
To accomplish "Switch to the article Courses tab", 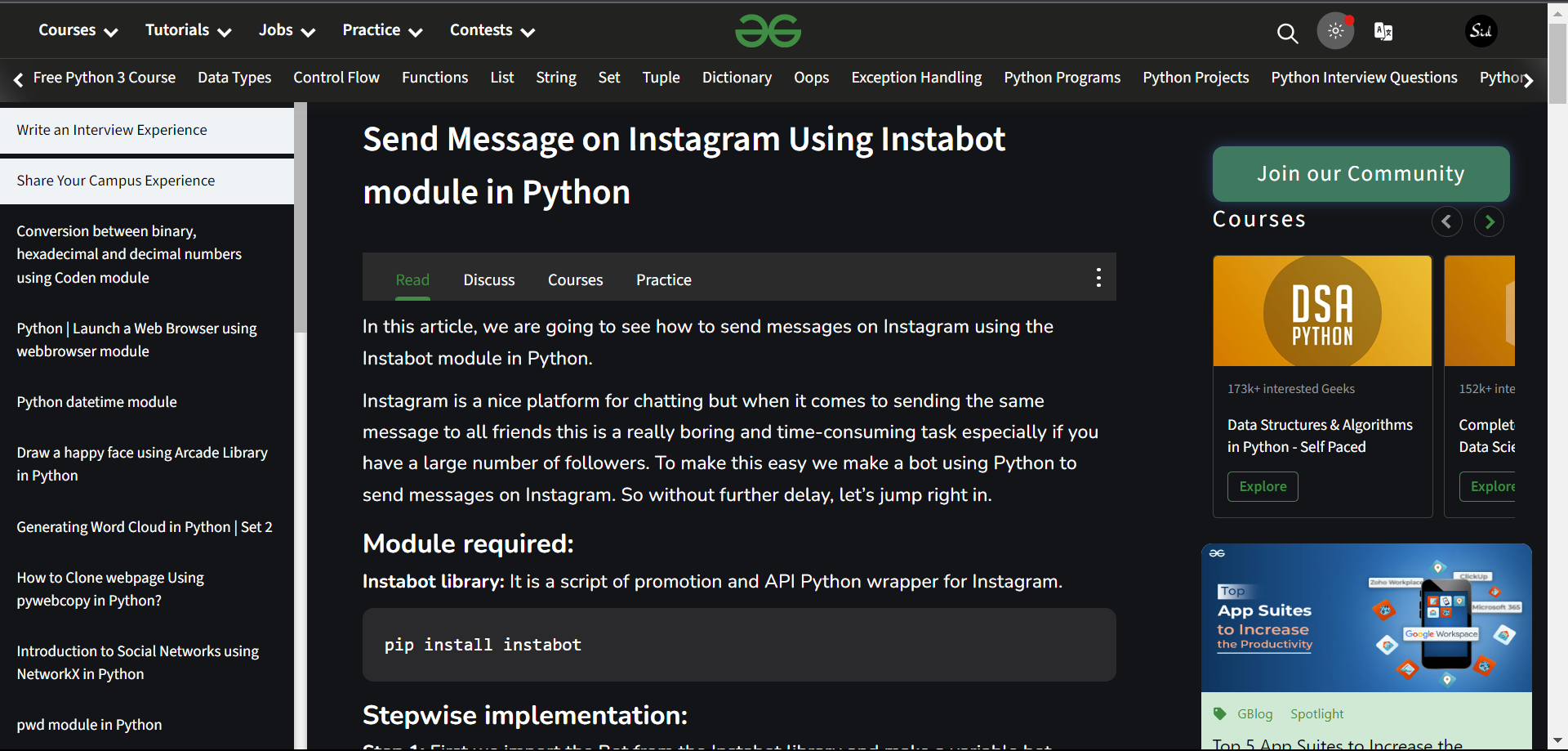I will pos(575,279).
